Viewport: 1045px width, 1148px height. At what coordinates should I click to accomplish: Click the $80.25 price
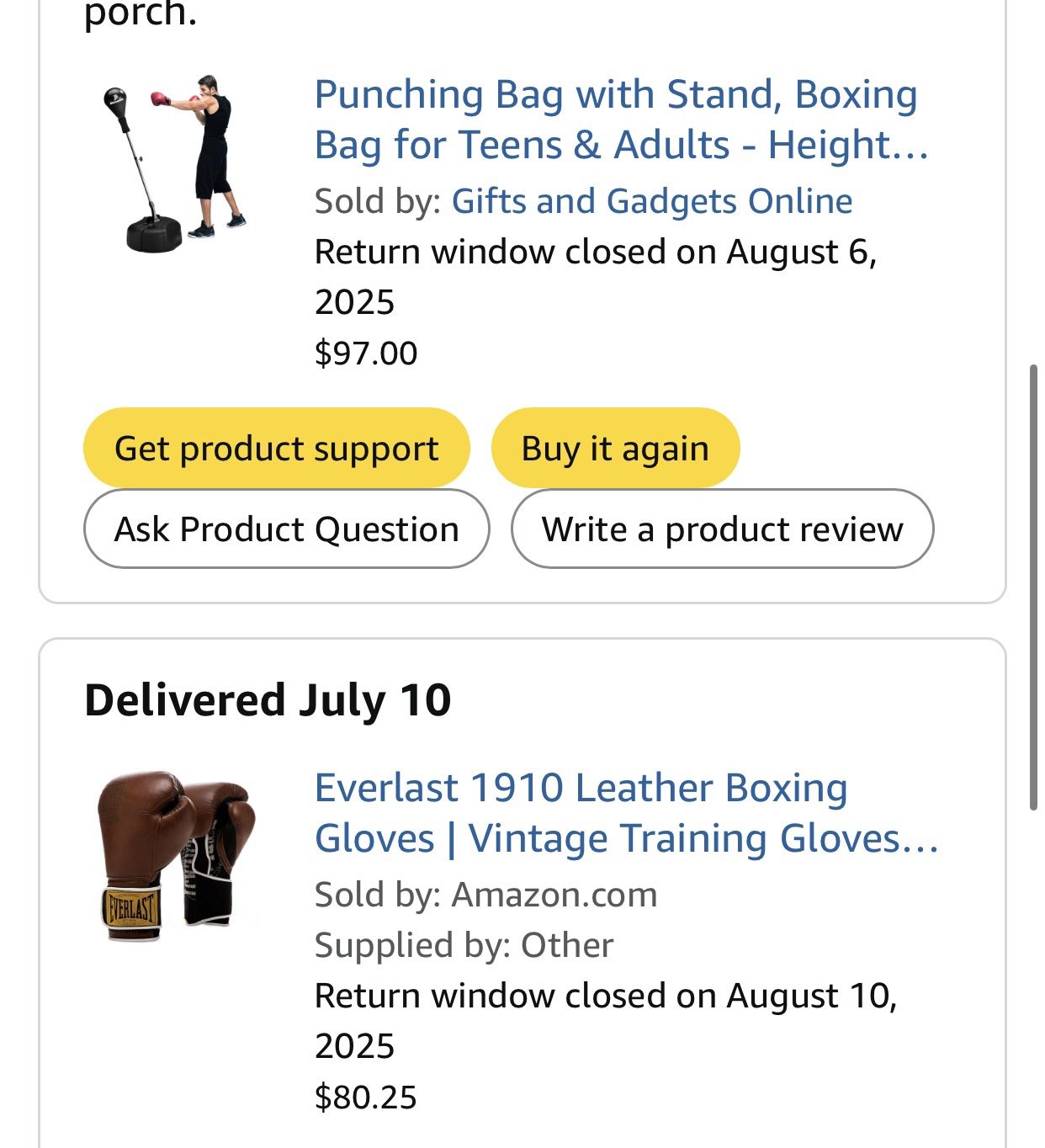click(366, 1098)
